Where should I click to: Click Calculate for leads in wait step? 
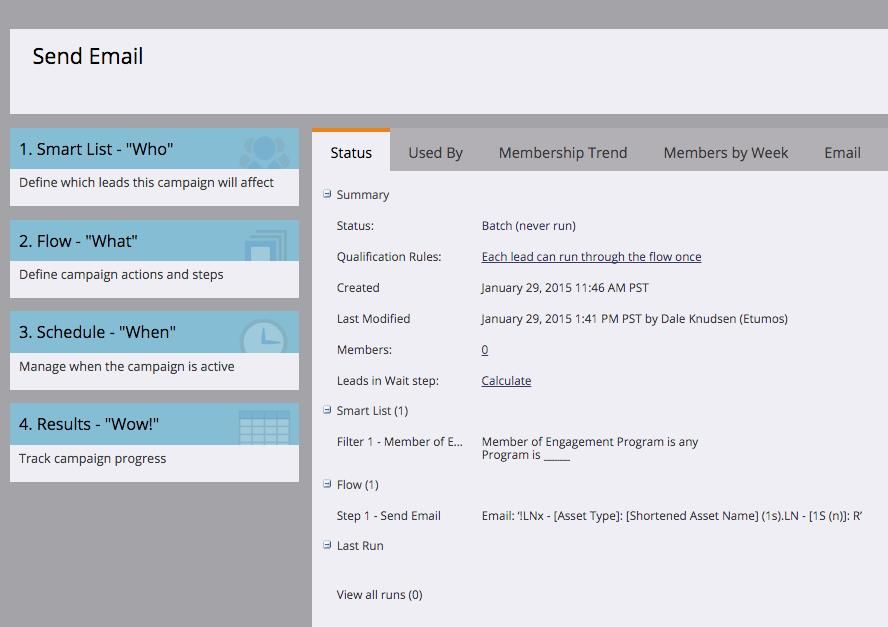pyautogui.click(x=506, y=381)
